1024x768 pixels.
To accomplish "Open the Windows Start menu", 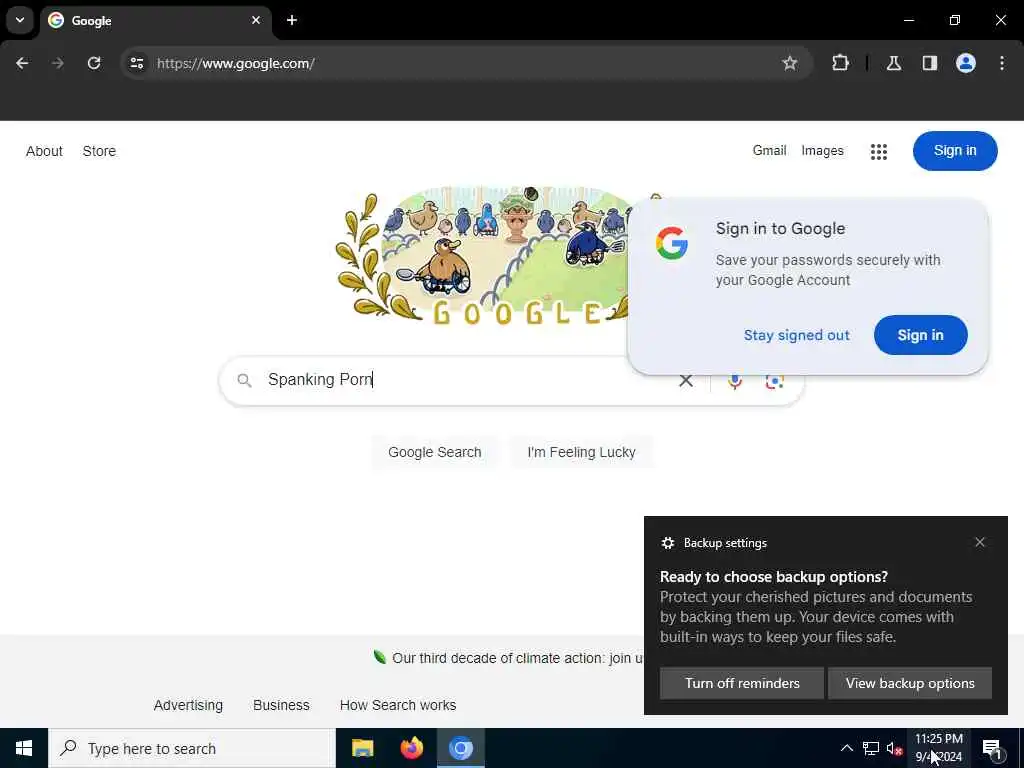I will pyautogui.click(x=24, y=748).
